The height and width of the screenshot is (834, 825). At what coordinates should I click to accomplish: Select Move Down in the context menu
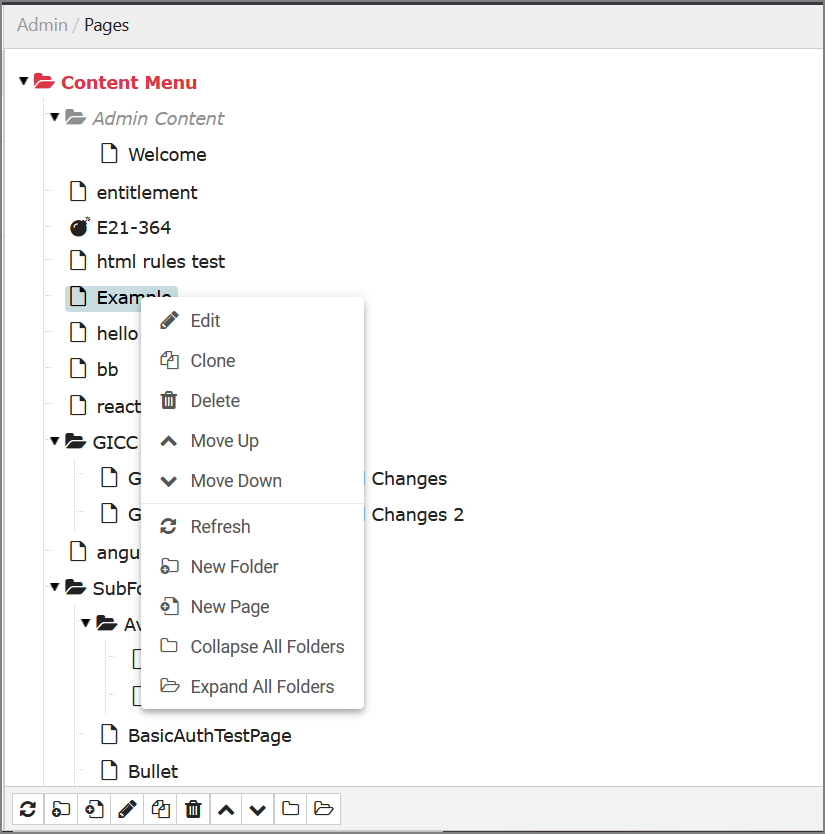tap(253, 480)
